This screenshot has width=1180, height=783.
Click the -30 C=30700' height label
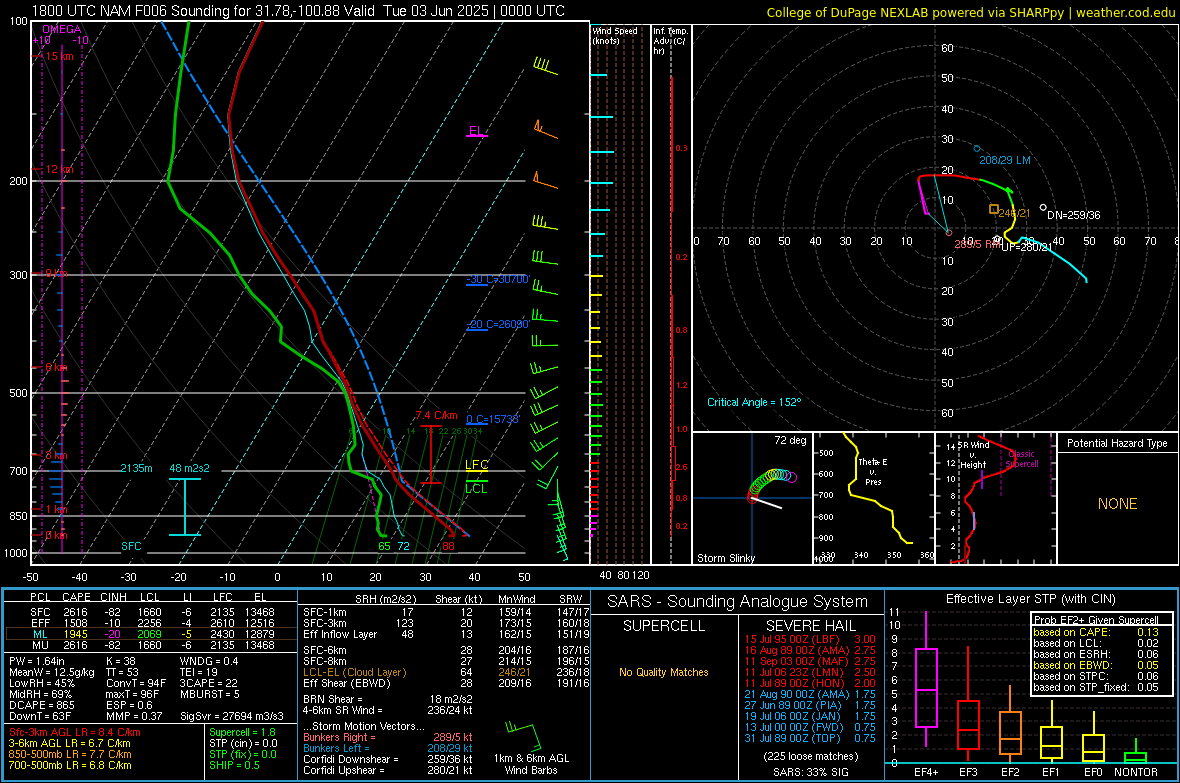pos(497,279)
